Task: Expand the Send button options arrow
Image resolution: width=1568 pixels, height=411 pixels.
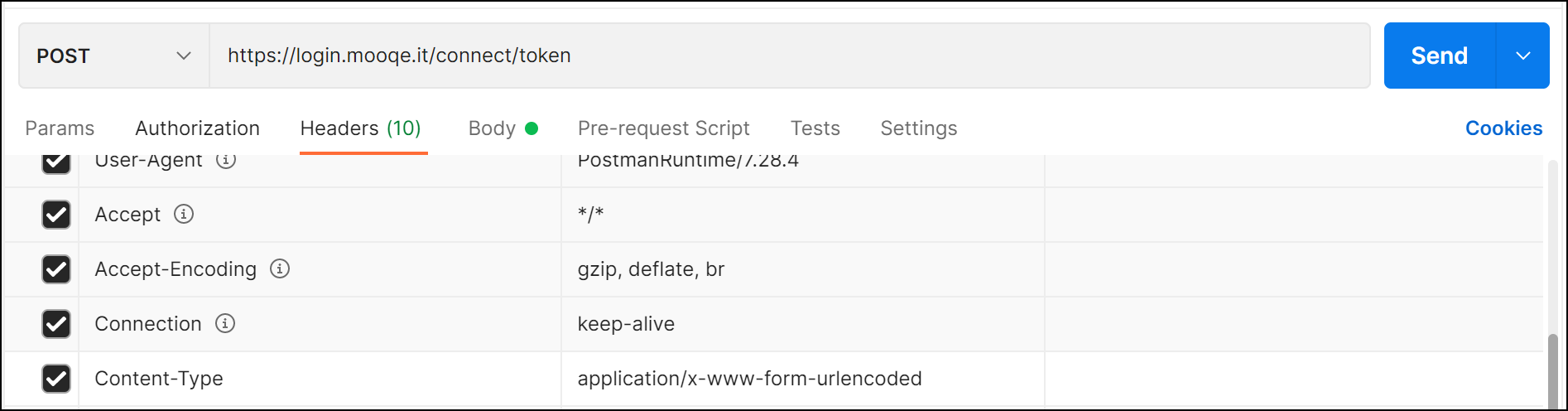Action: [1522, 56]
